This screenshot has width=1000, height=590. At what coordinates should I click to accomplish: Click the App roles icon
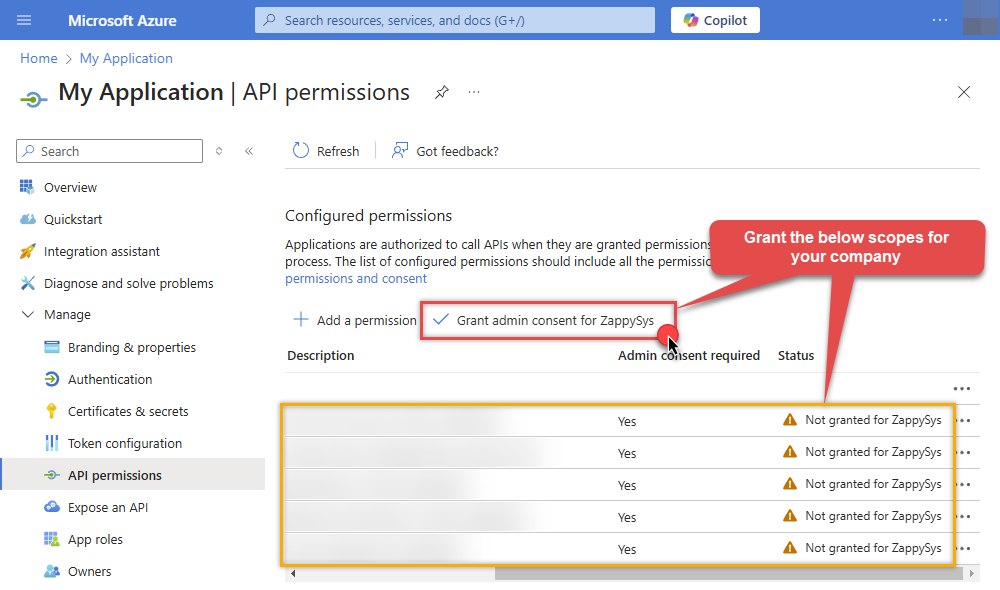(x=52, y=539)
